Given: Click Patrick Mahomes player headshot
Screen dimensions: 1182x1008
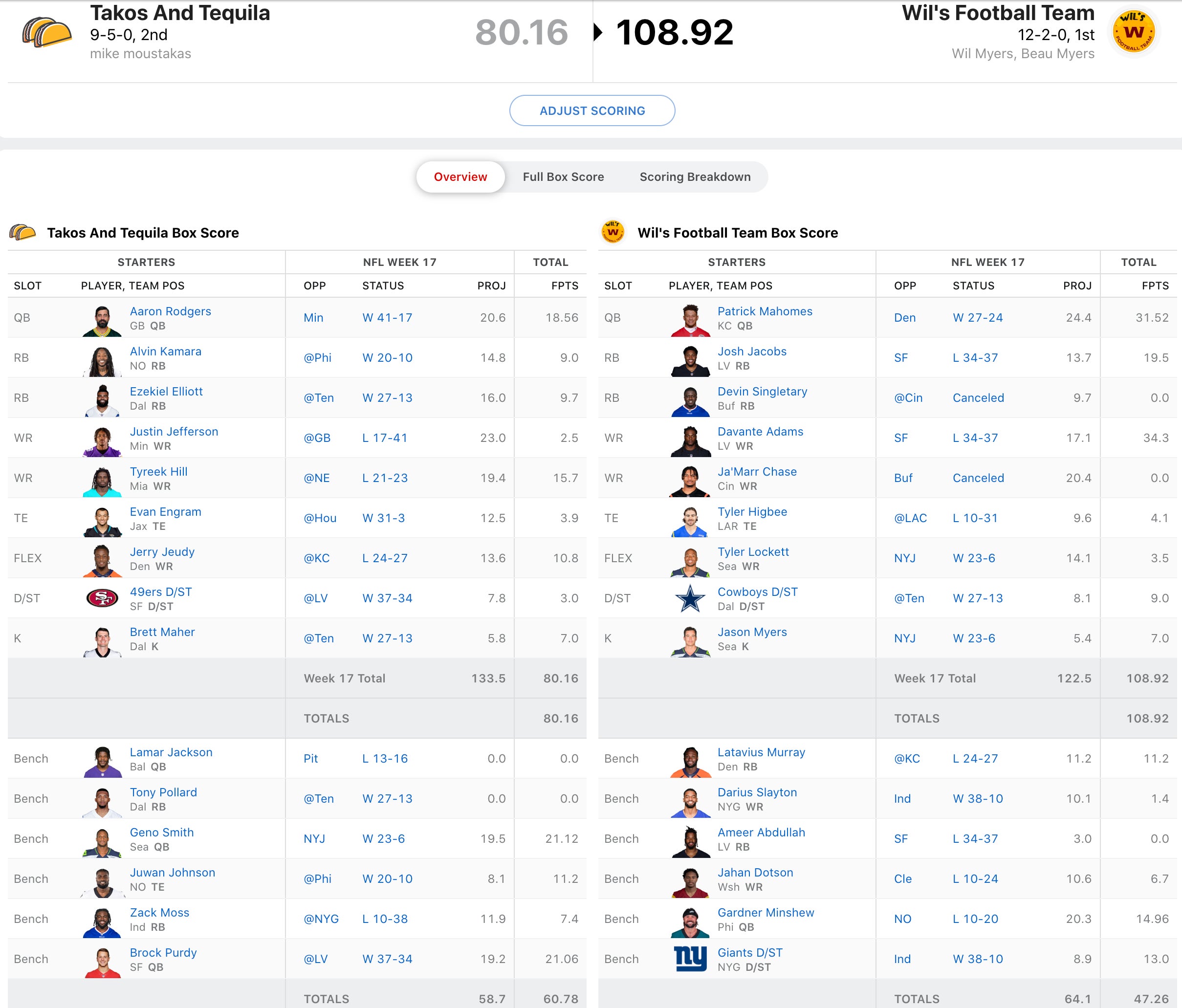Looking at the screenshot, I should [x=690, y=319].
